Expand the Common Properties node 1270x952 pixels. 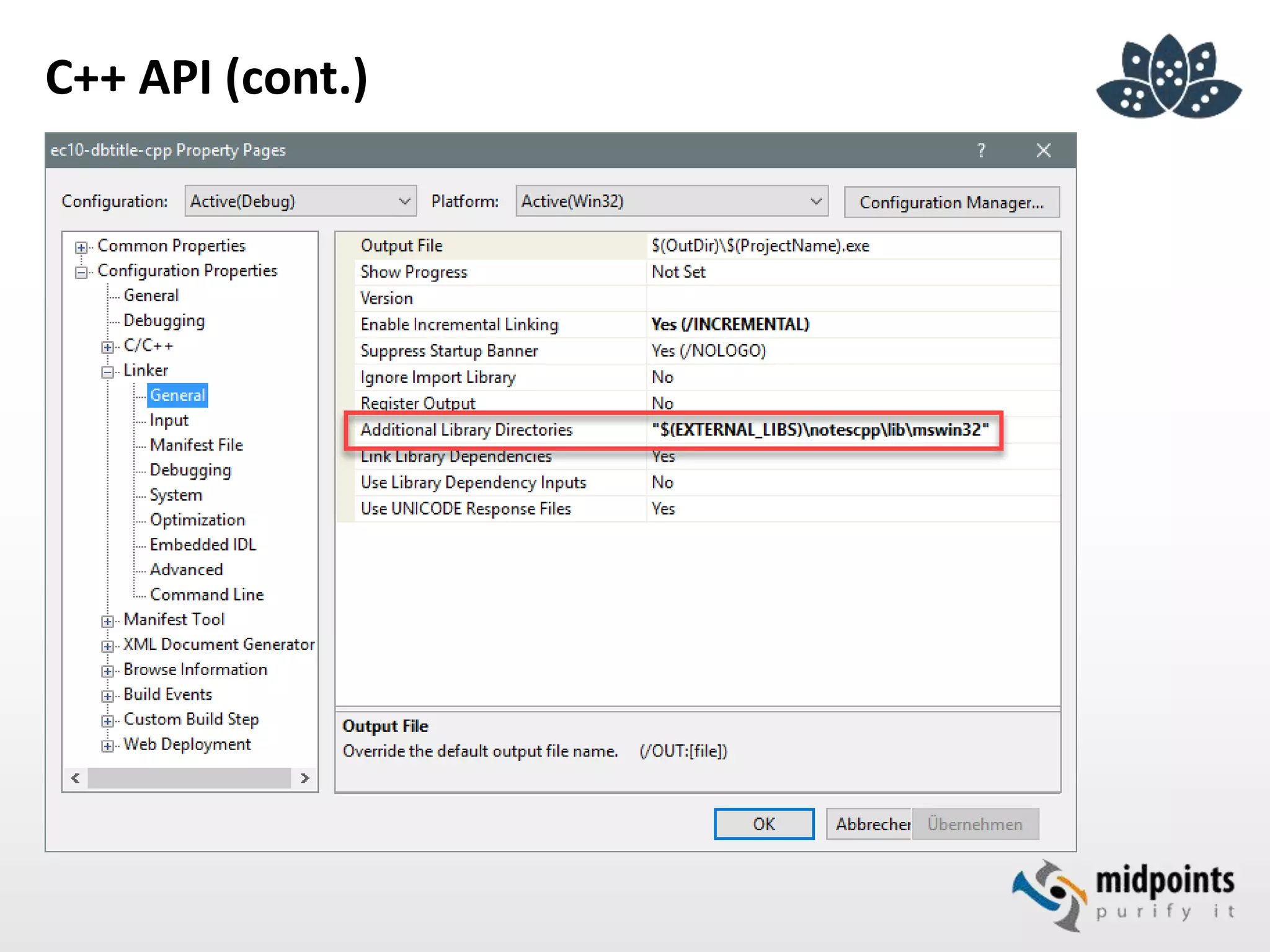(x=81, y=247)
